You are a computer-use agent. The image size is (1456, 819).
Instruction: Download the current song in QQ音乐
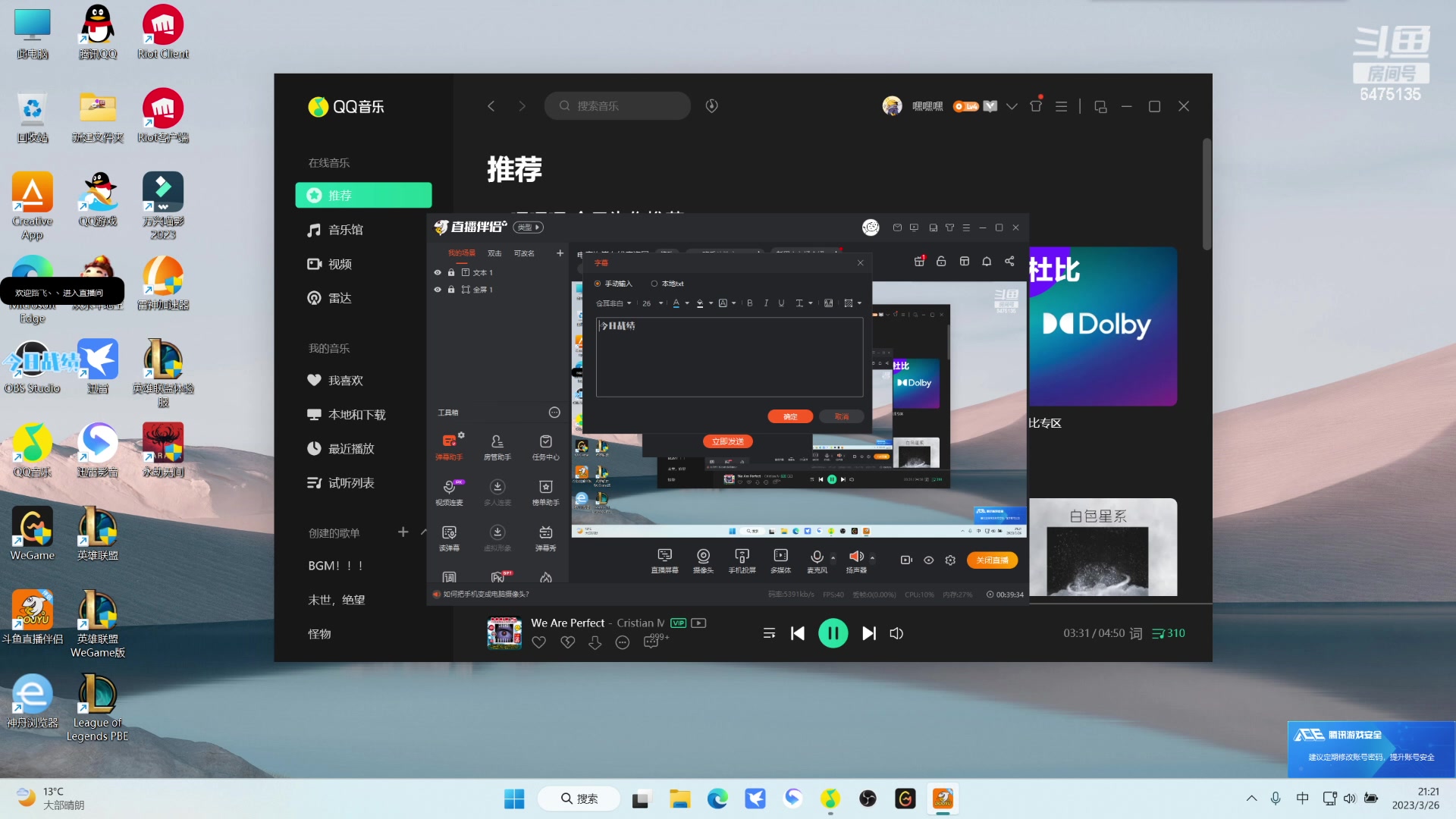[595, 642]
